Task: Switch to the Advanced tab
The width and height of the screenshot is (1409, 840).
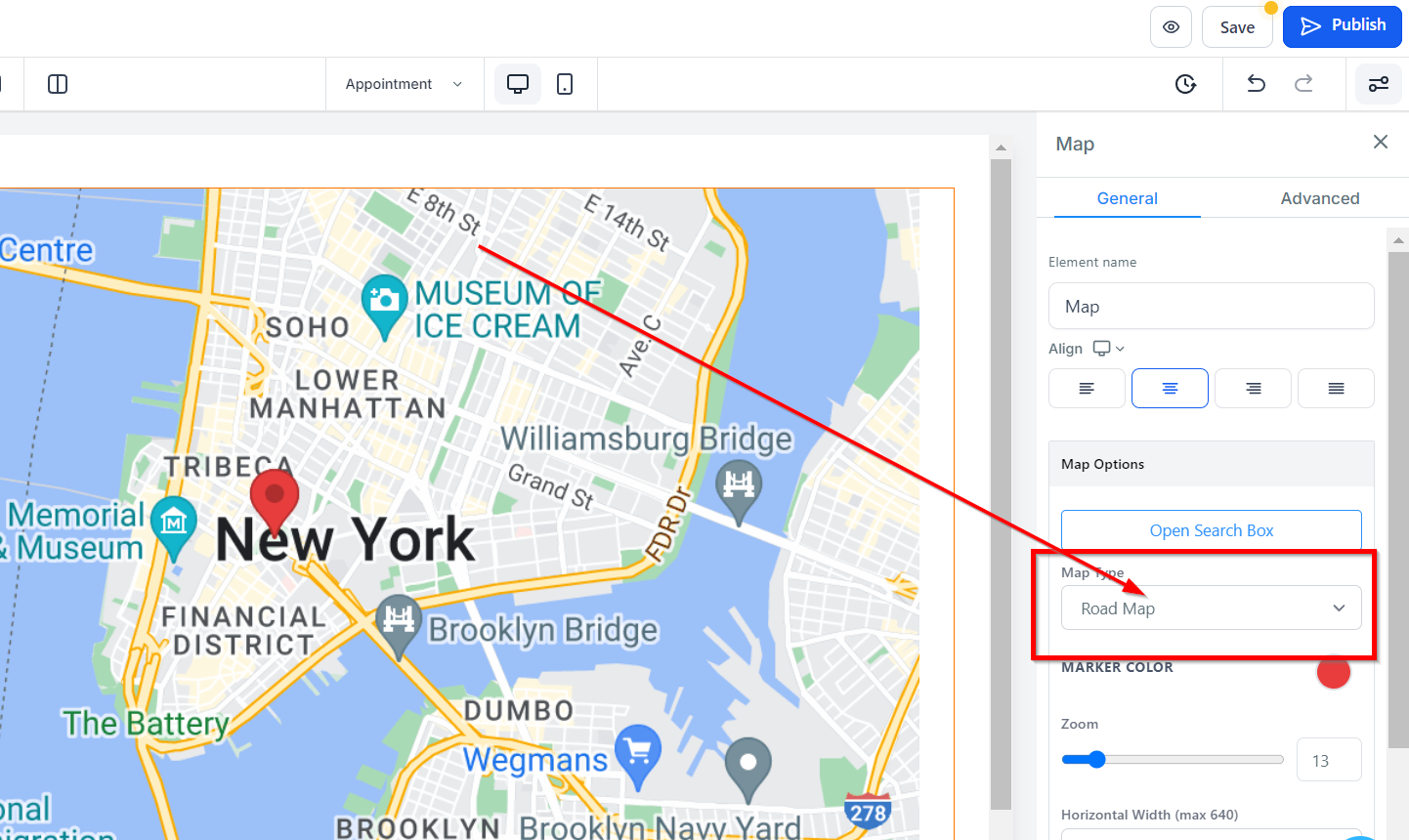Action: point(1319,198)
